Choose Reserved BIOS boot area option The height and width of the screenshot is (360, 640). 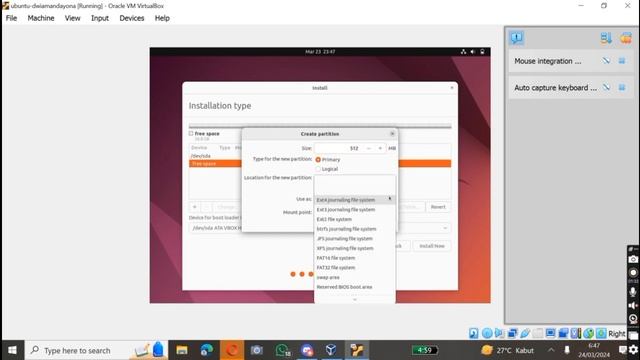click(x=354, y=287)
